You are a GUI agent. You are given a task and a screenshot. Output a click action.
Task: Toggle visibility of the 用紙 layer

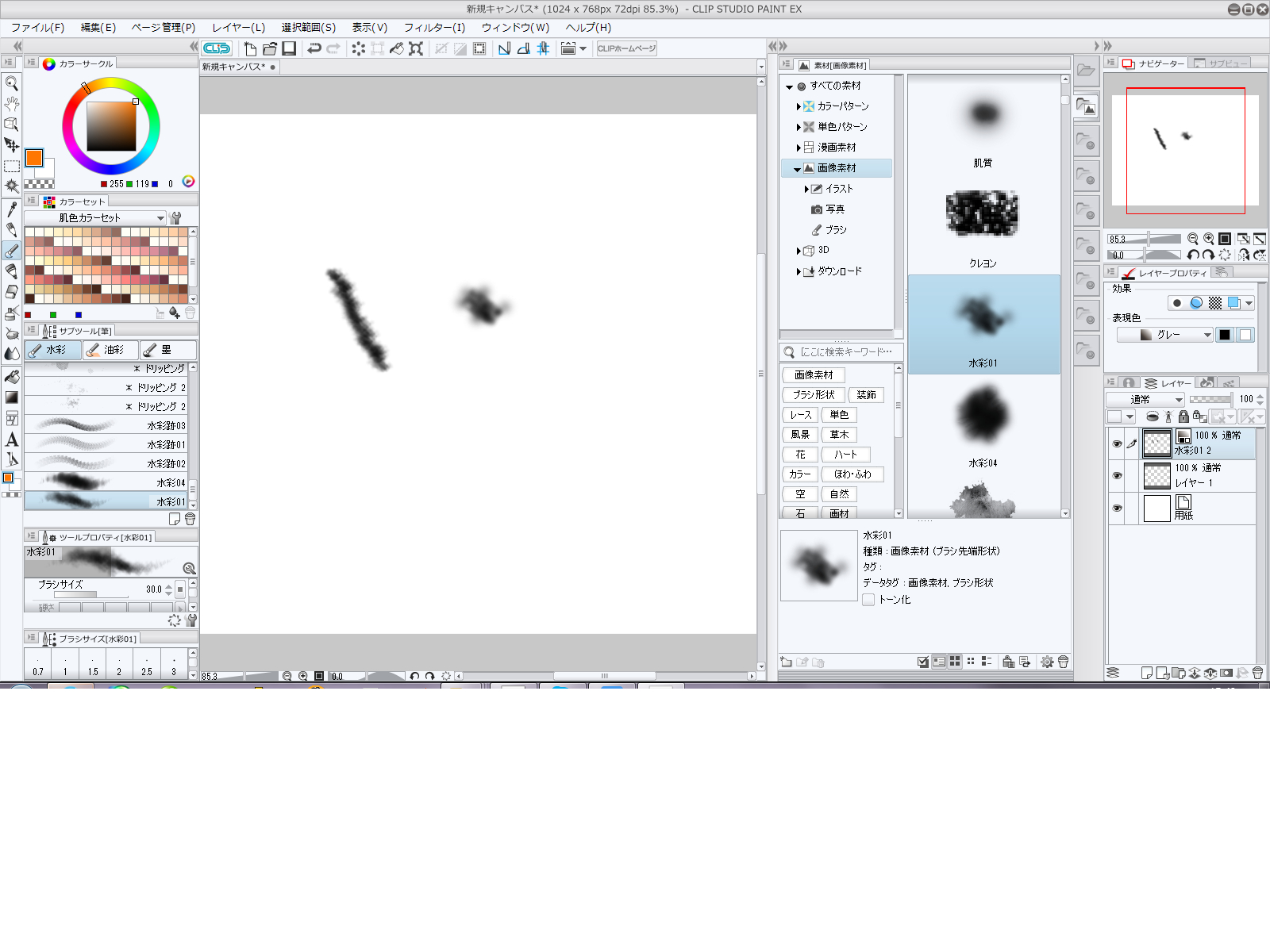point(1117,509)
